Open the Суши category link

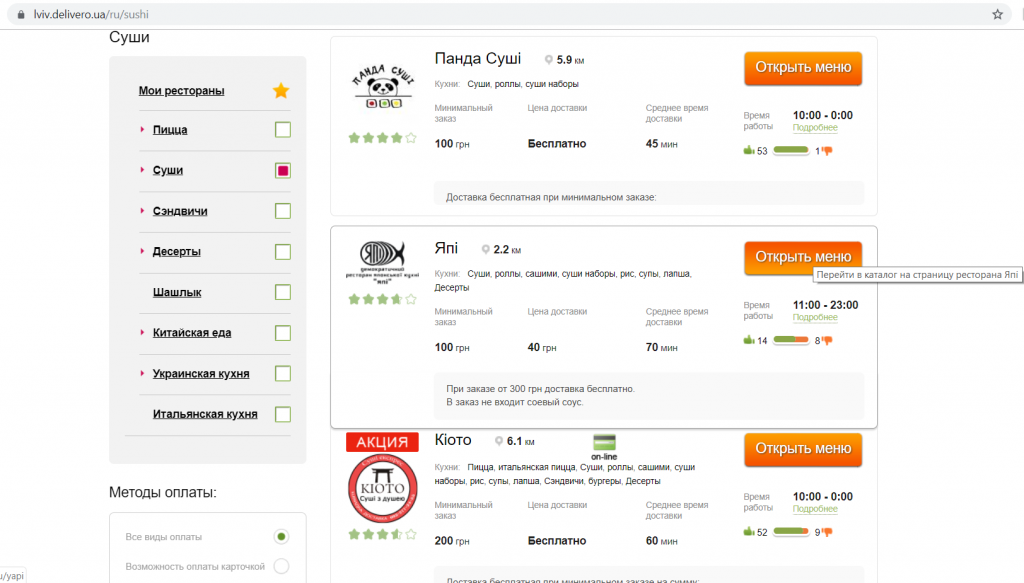[168, 170]
